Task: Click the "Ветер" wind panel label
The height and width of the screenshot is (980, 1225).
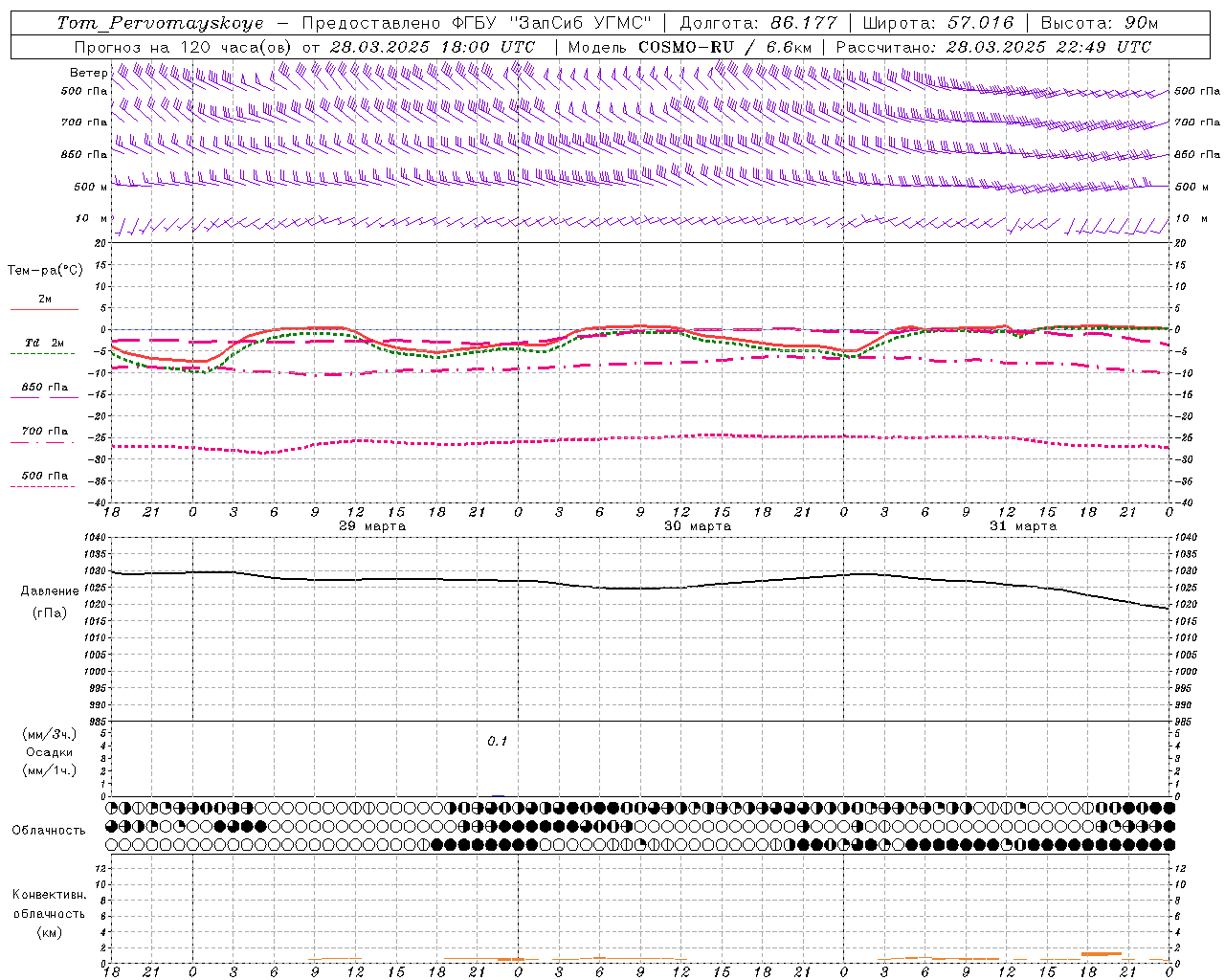Action: [88, 73]
